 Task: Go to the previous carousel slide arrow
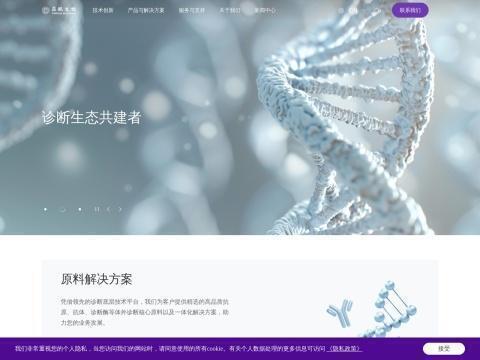(109, 209)
